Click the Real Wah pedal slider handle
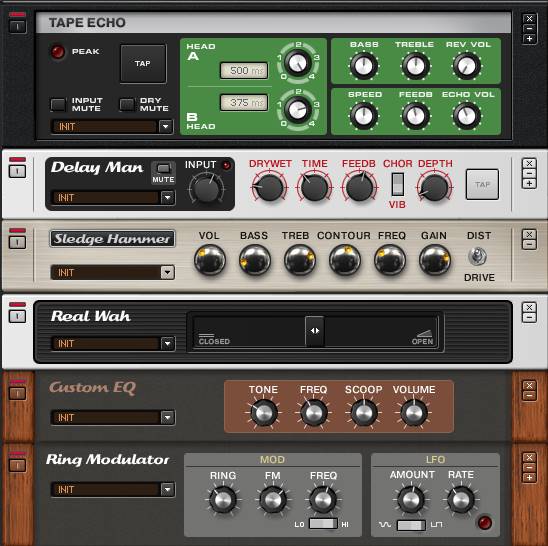Screen dimensions: 548x546 coord(315,331)
